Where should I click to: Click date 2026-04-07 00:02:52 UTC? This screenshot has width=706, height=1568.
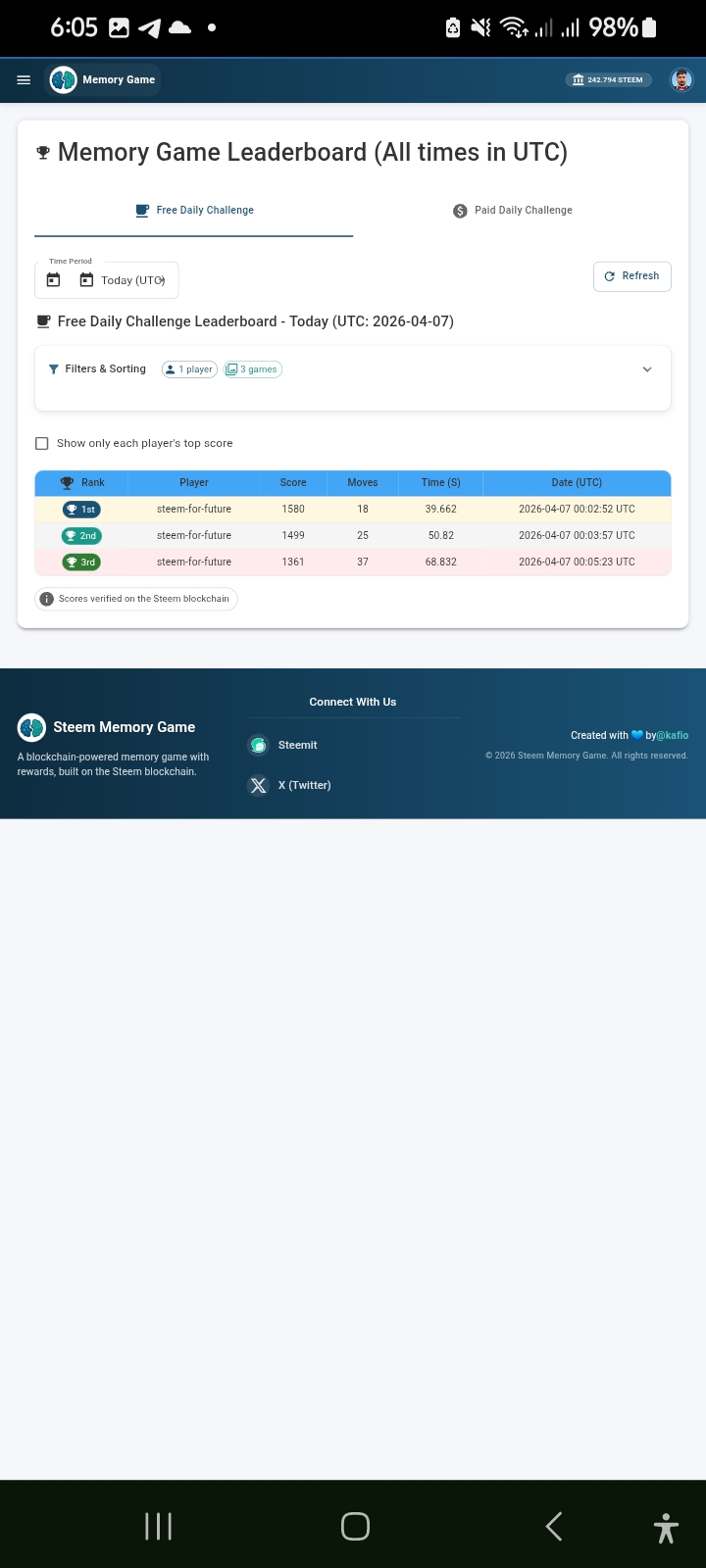pyautogui.click(x=577, y=510)
